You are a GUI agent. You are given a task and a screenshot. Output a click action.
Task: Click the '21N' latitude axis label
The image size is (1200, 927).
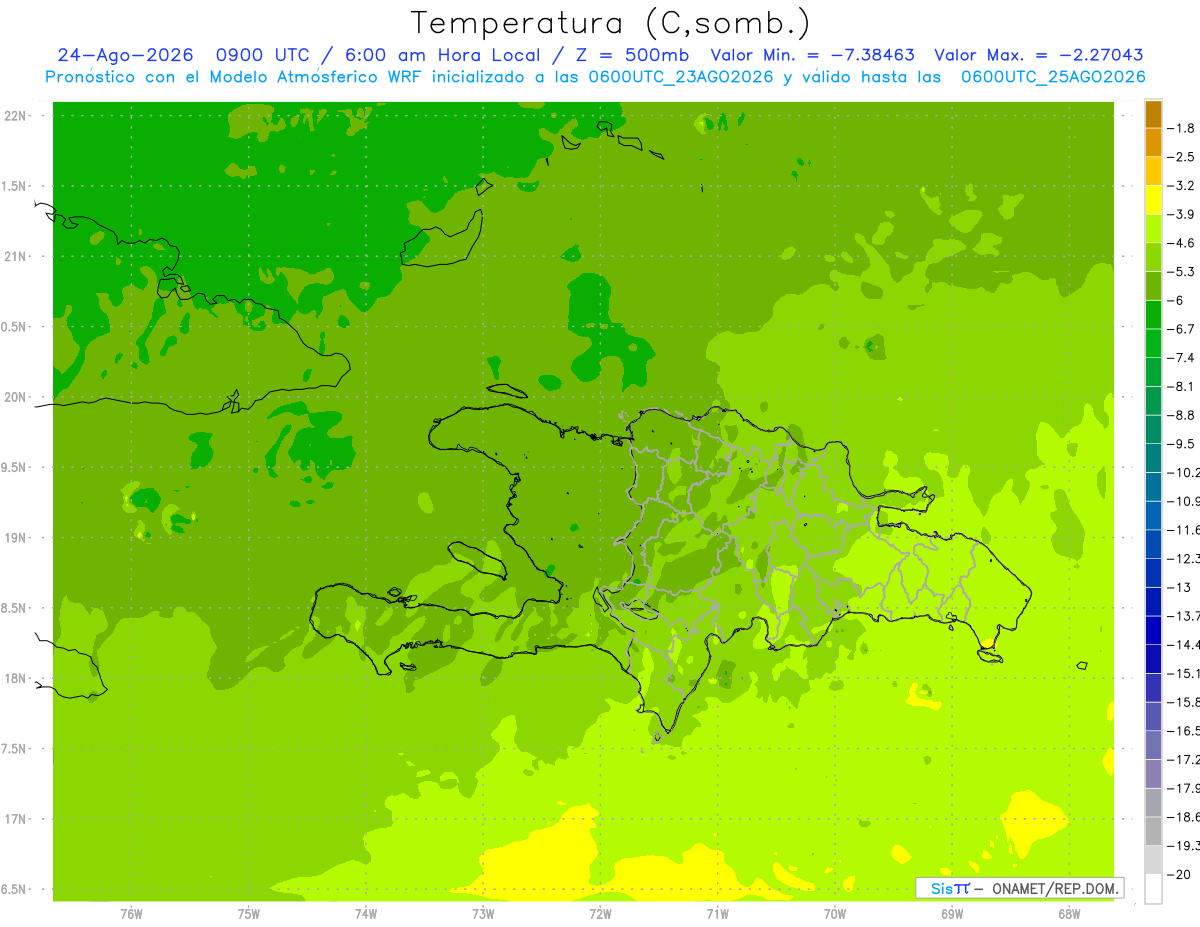(x=17, y=256)
